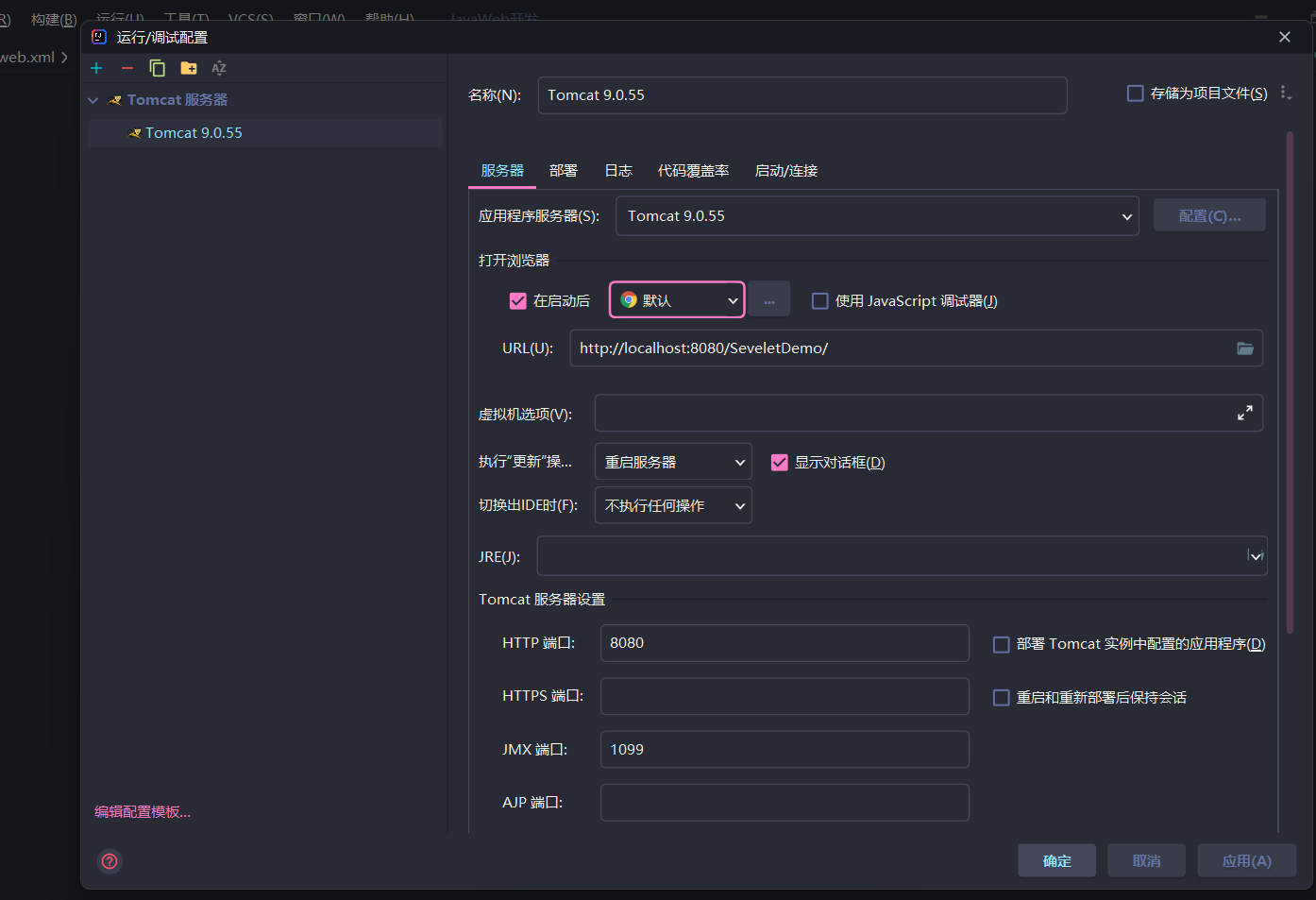
Task: Open the store-as-project-file options menu
Action: click(1285, 93)
